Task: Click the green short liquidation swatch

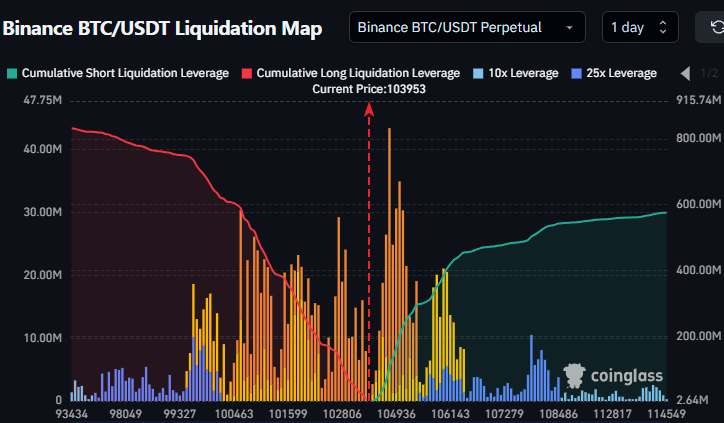Action: (12, 73)
